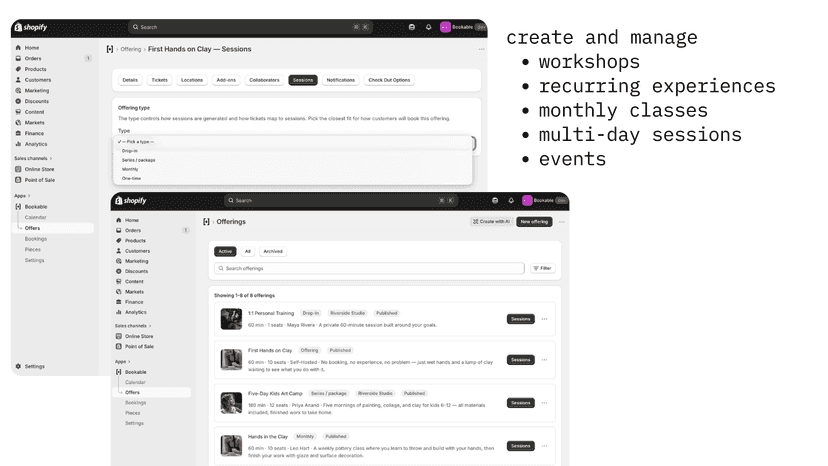Click Finance icon in back window sidebar

[x=18, y=133]
